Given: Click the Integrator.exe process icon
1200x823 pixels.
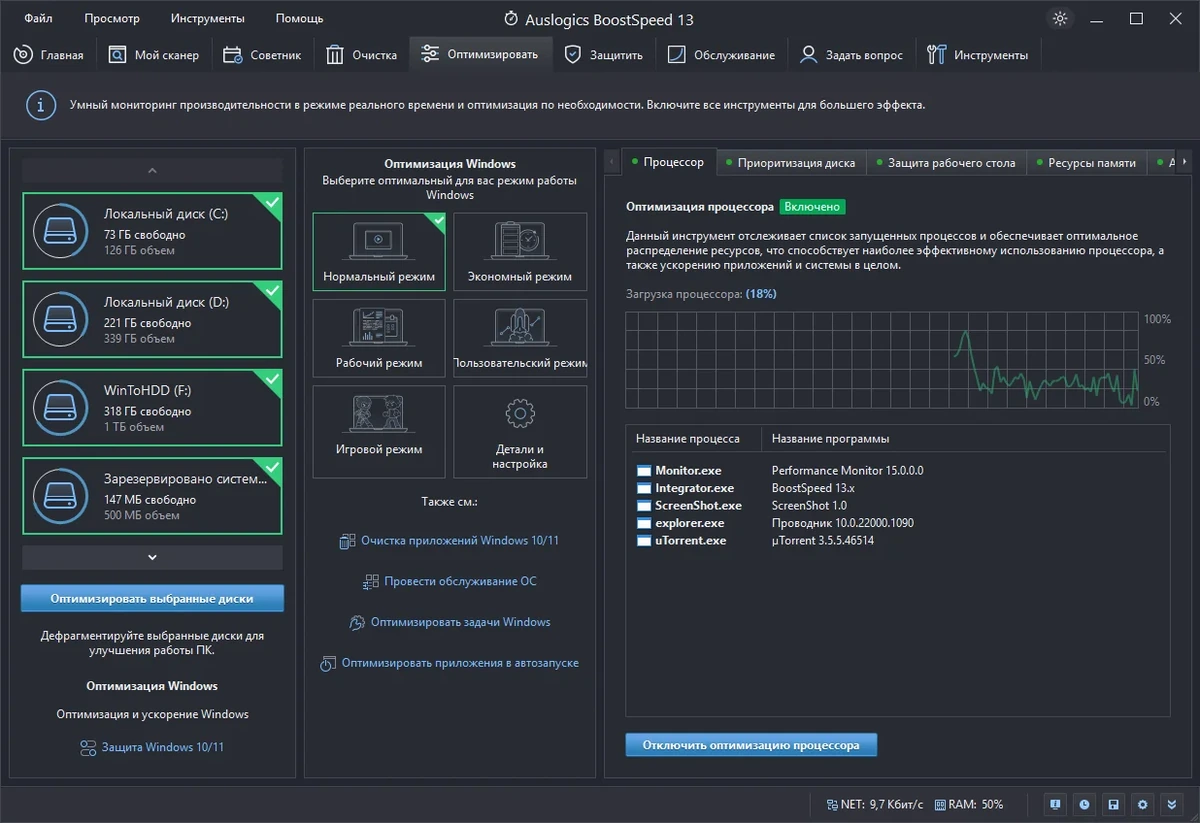Looking at the screenshot, I should pyautogui.click(x=643, y=488).
